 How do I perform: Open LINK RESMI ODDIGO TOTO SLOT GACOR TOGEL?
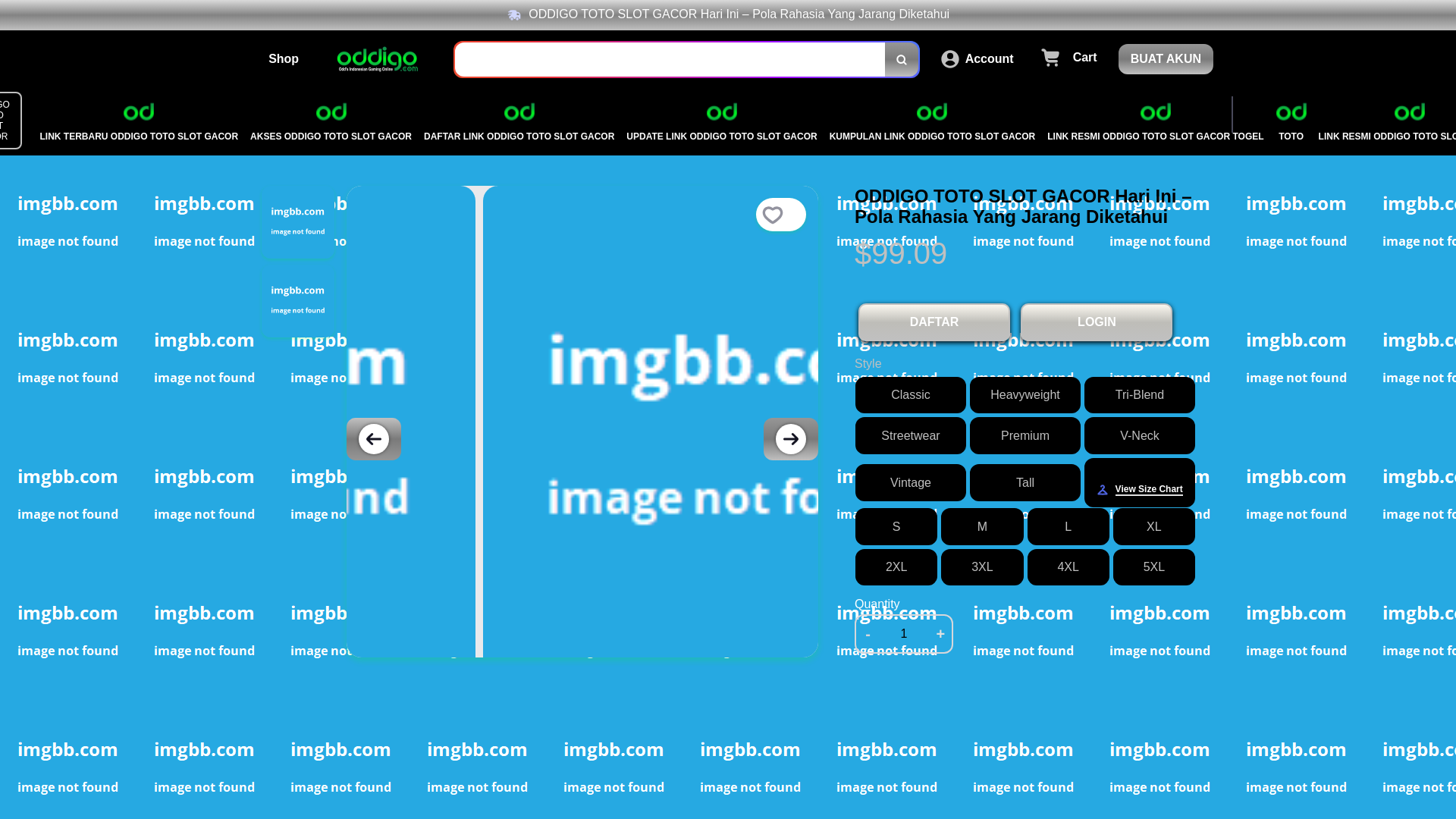tap(1155, 136)
